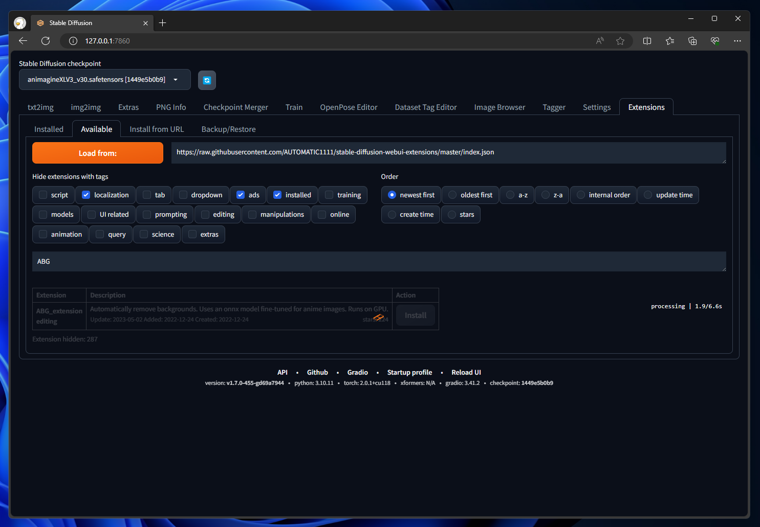Close the Stable Diffusion browser tab
The height and width of the screenshot is (527, 760).
(145, 23)
